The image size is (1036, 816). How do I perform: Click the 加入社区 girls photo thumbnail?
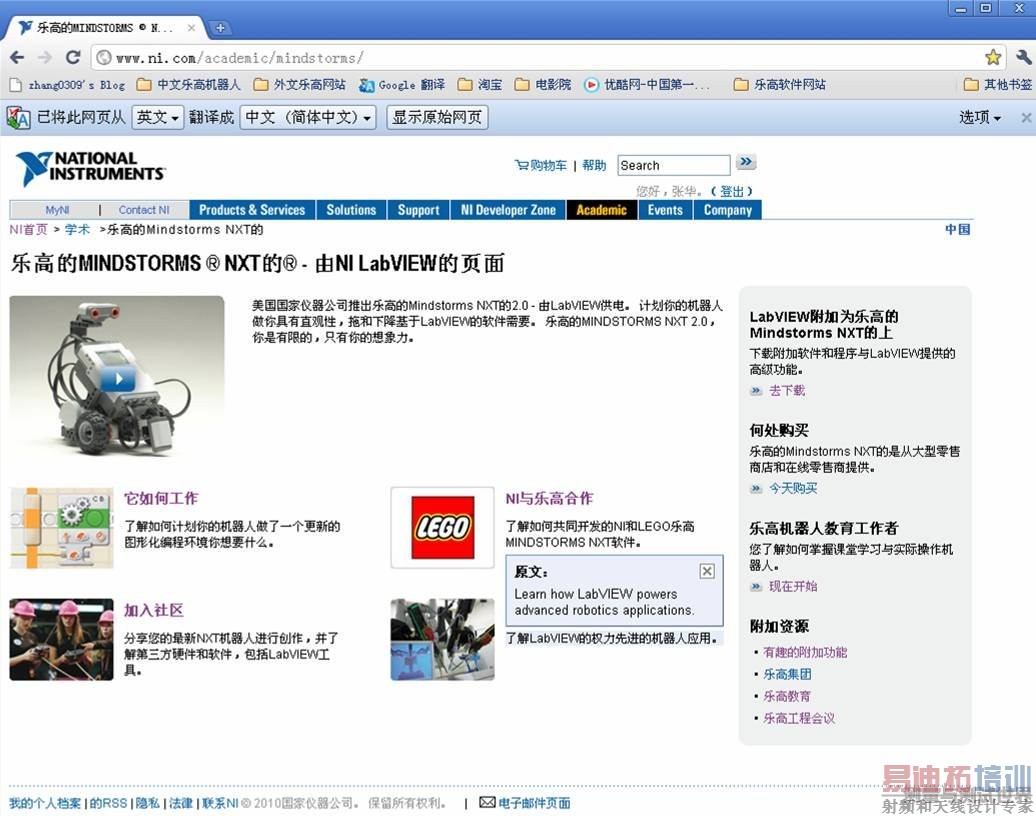click(x=61, y=640)
